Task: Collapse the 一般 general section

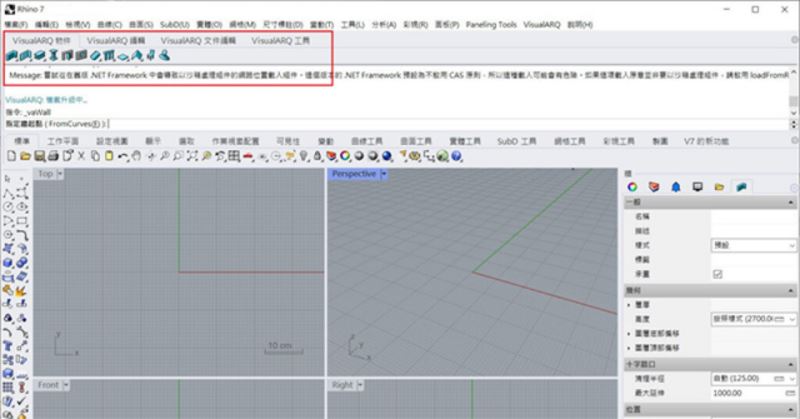Action: pyautogui.click(x=791, y=202)
